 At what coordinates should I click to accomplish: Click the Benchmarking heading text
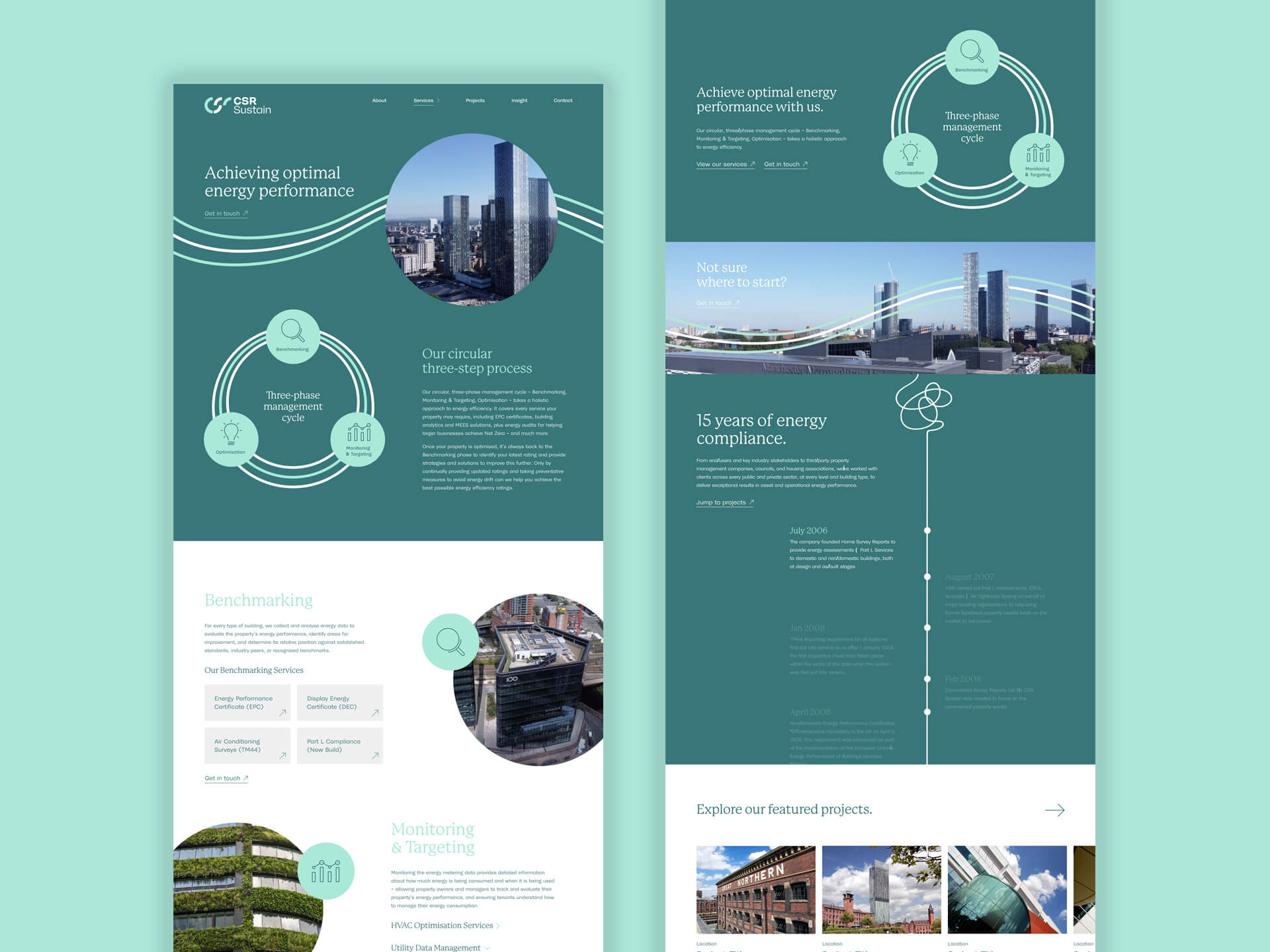point(259,600)
